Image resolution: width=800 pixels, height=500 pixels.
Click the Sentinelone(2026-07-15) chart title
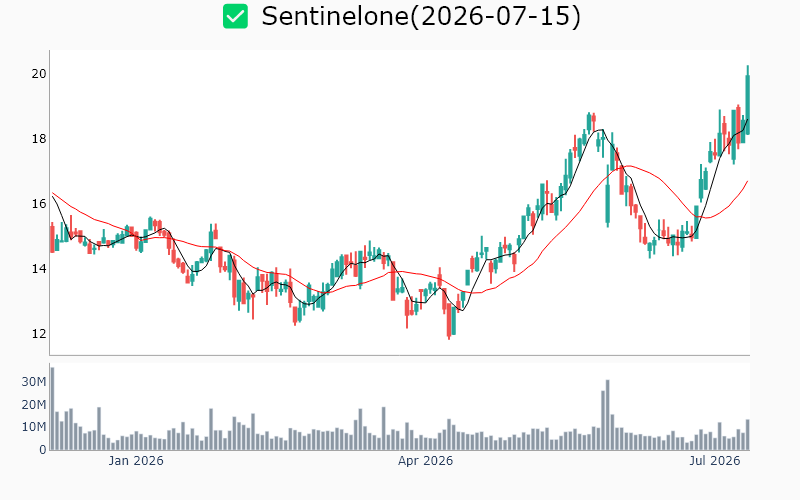click(421, 16)
